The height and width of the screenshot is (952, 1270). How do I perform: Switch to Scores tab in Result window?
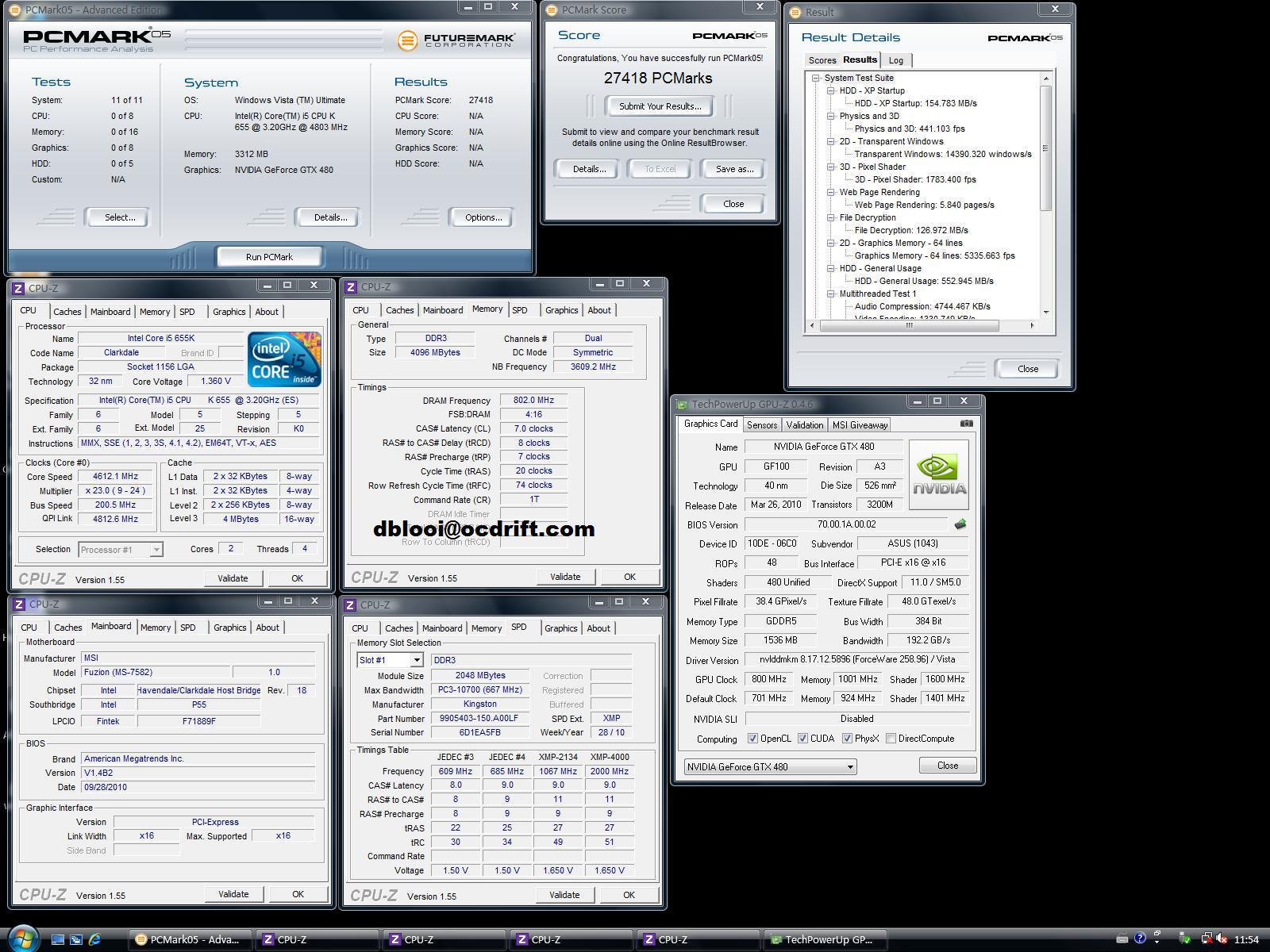822,60
